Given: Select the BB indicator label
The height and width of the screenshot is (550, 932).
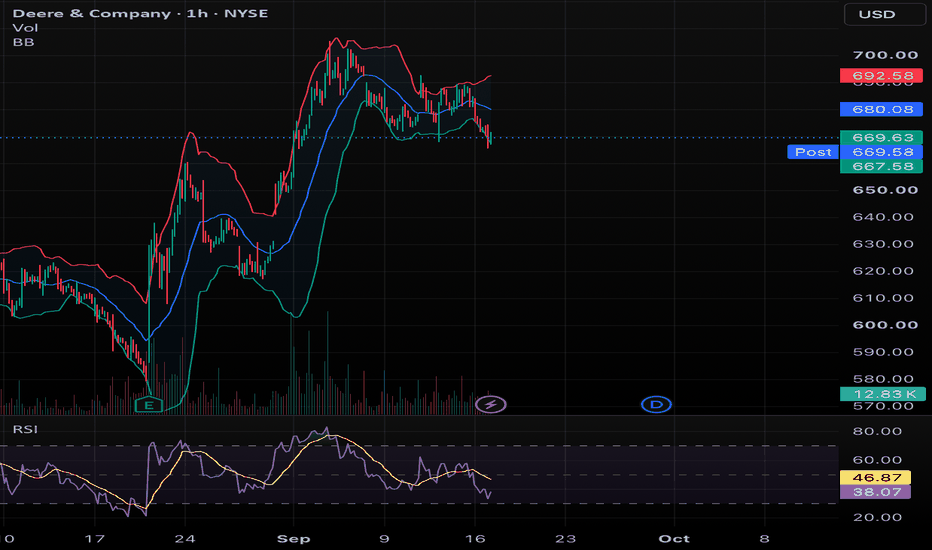Looking at the screenshot, I should [x=24, y=42].
